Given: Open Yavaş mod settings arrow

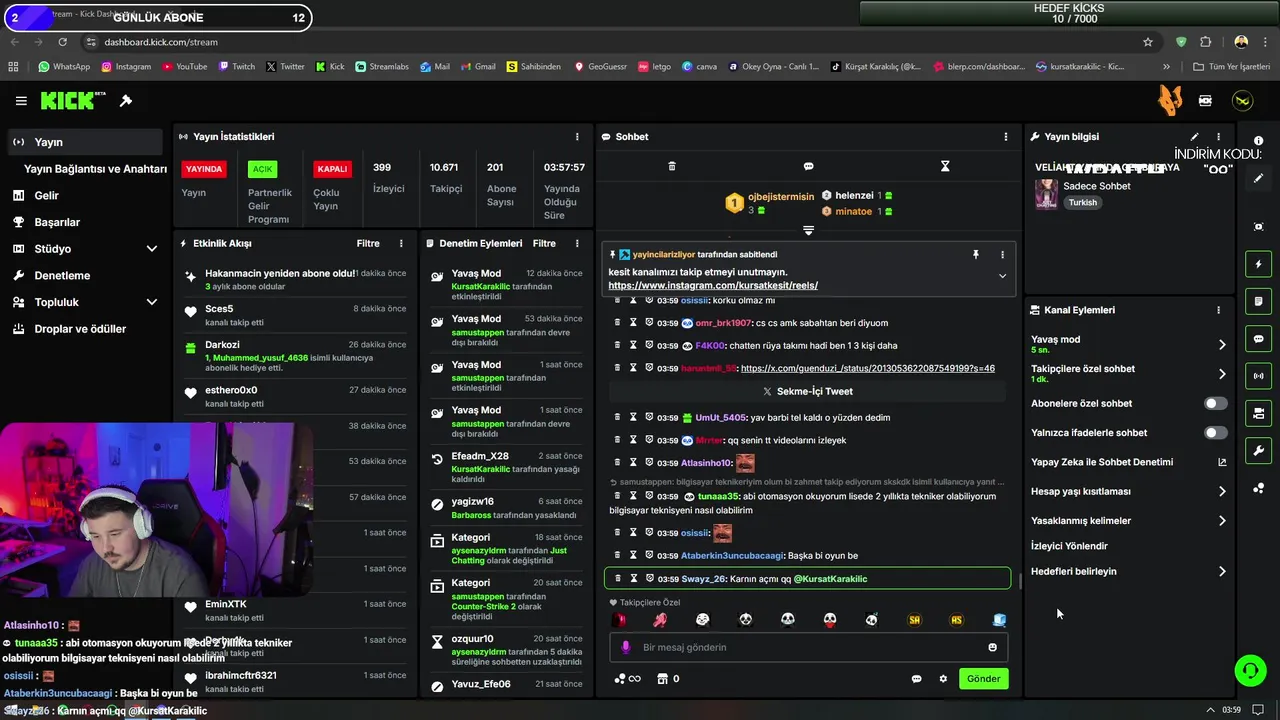Looking at the screenshot, I should coord(1222,345).
